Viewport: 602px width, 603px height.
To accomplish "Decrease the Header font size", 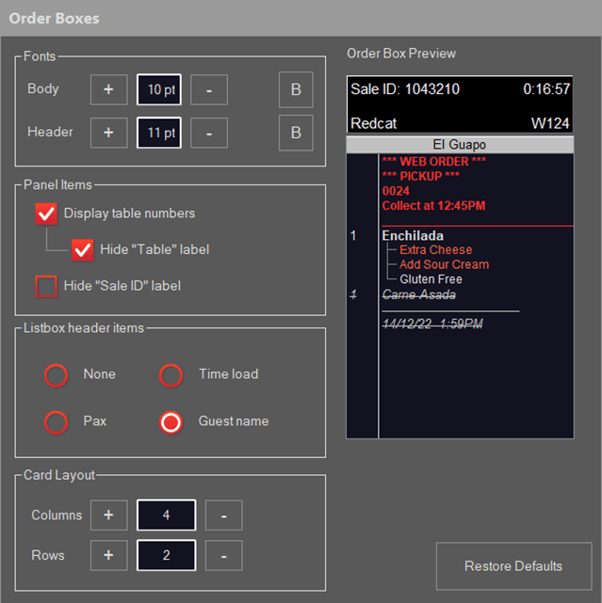I will 209,133.
